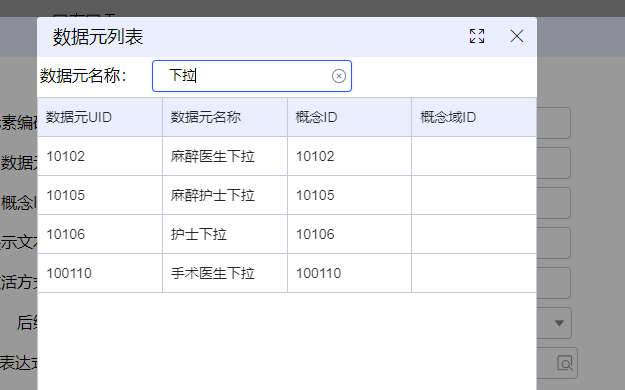Open the search icon in the background field
This screenshot has height=390, width=625.
point(565,363)
